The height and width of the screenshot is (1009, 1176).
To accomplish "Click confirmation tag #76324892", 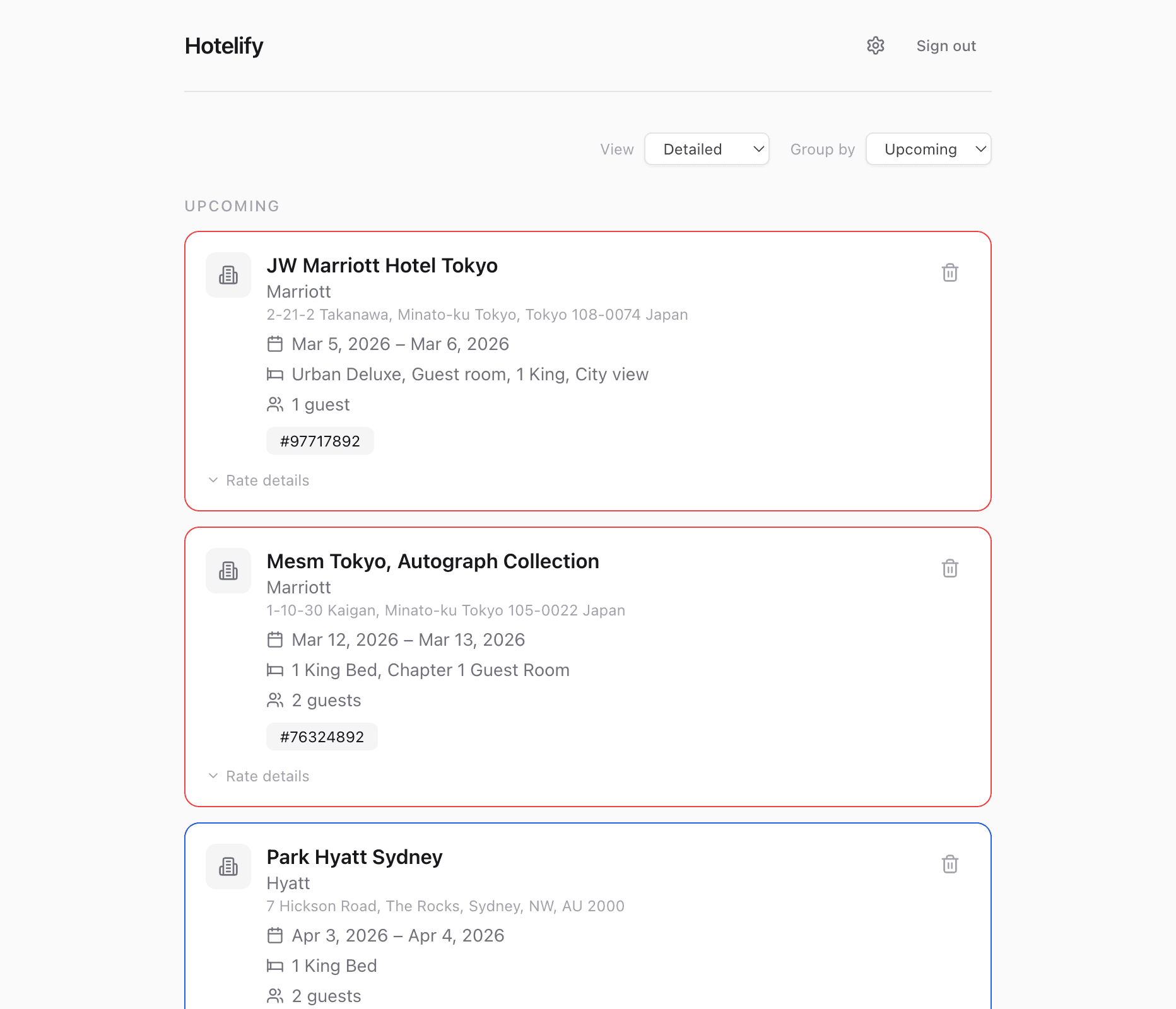I will (x=322, y=736).
